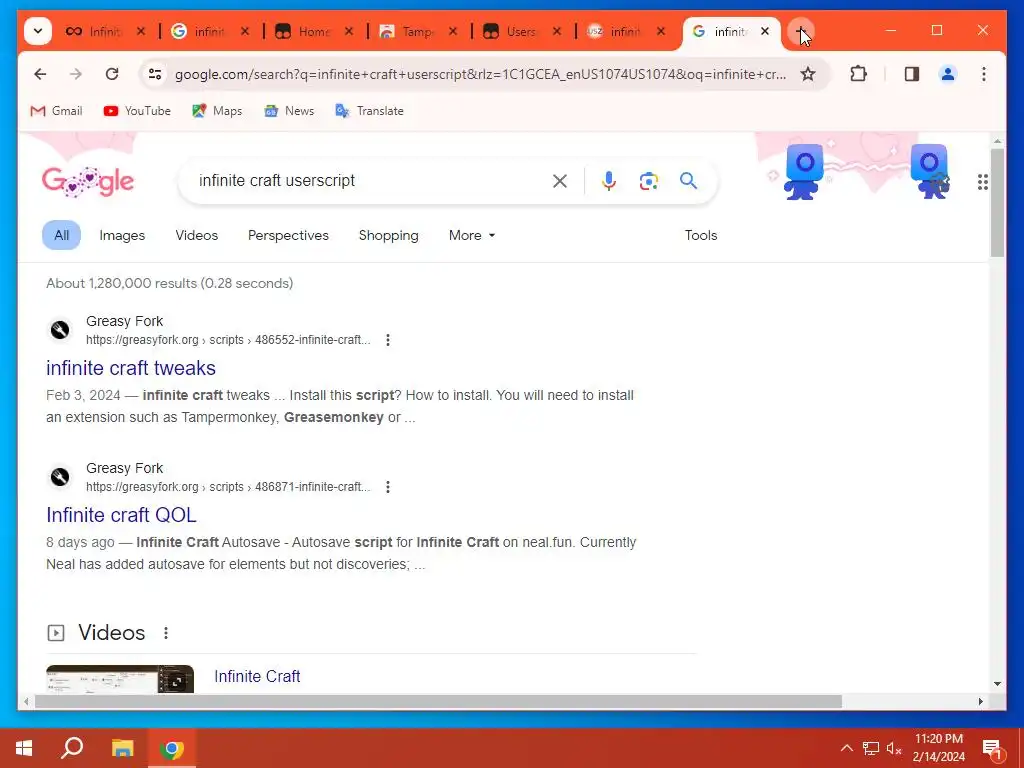
Task: Select the Images search filter
Action: click(x=122, y=235)
